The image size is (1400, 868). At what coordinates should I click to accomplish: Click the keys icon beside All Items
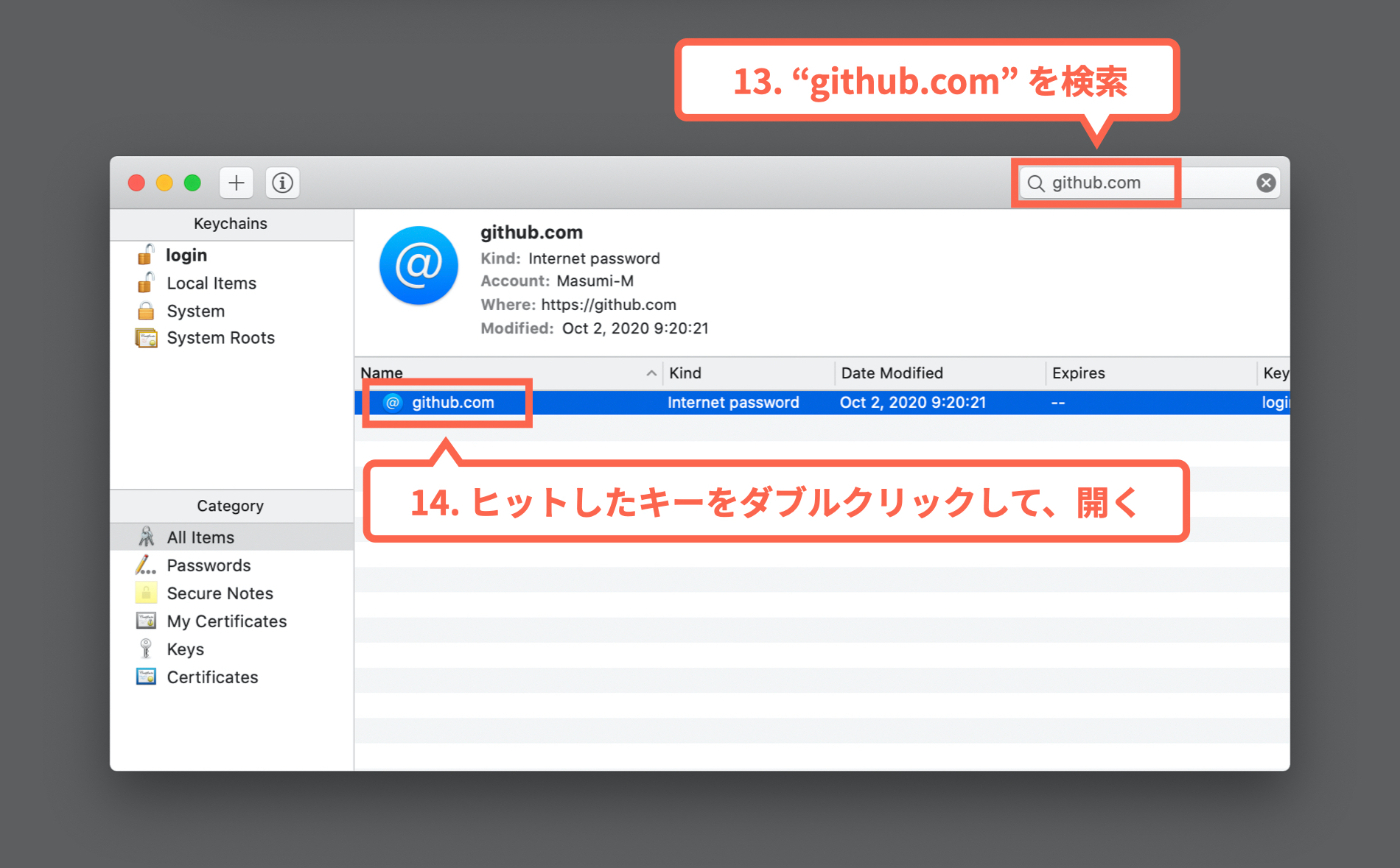click(146, 537)
